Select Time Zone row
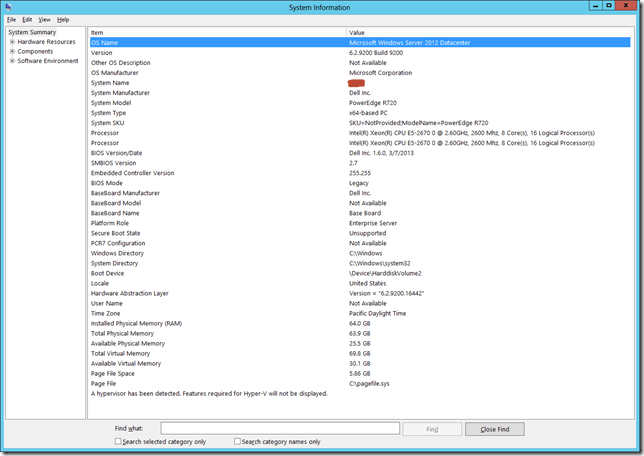Viewport: 644px width, 456px height. tap(360, 313)
